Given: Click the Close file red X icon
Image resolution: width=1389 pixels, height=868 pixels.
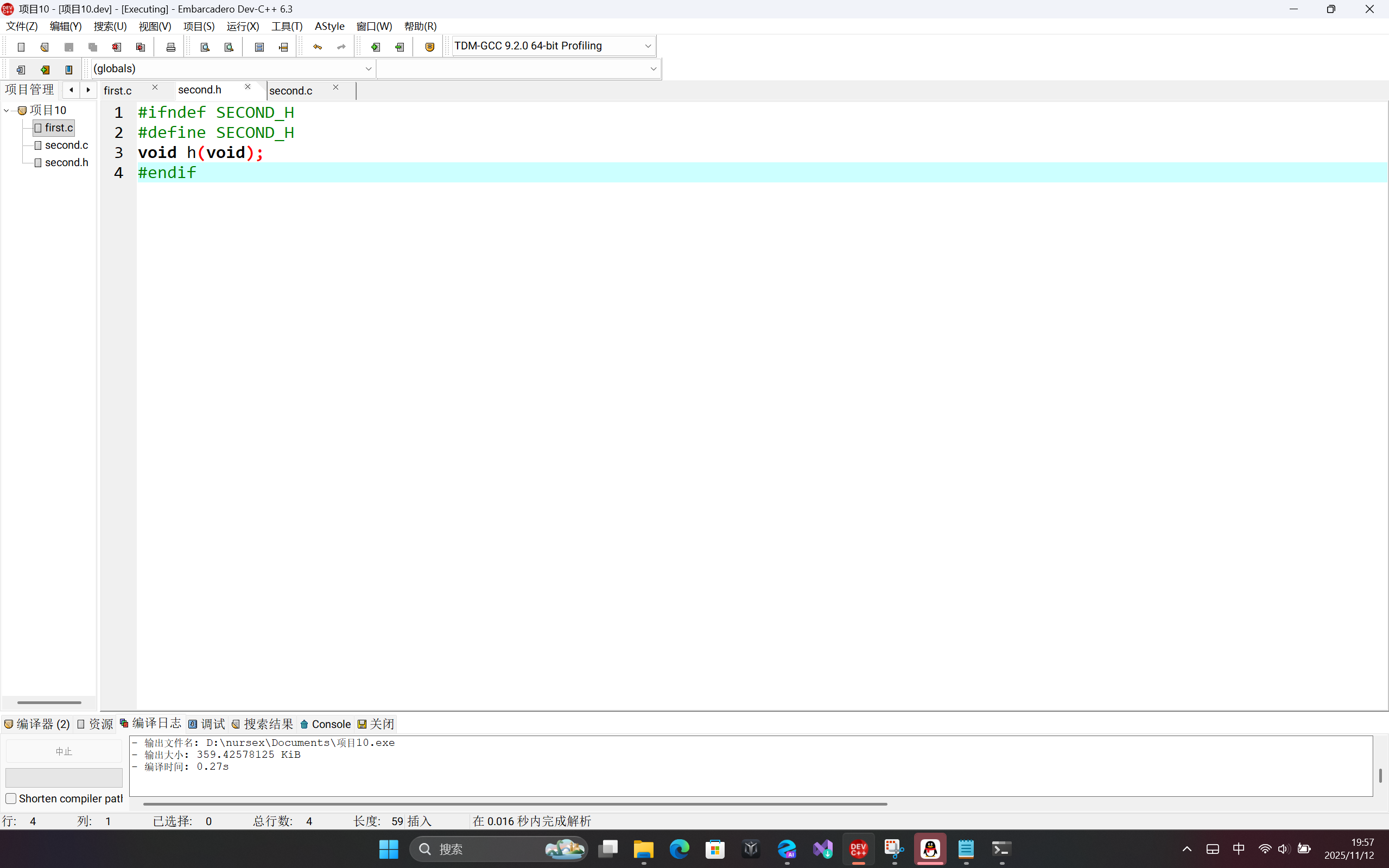Looking at the screenshot, I should (117, 47).
